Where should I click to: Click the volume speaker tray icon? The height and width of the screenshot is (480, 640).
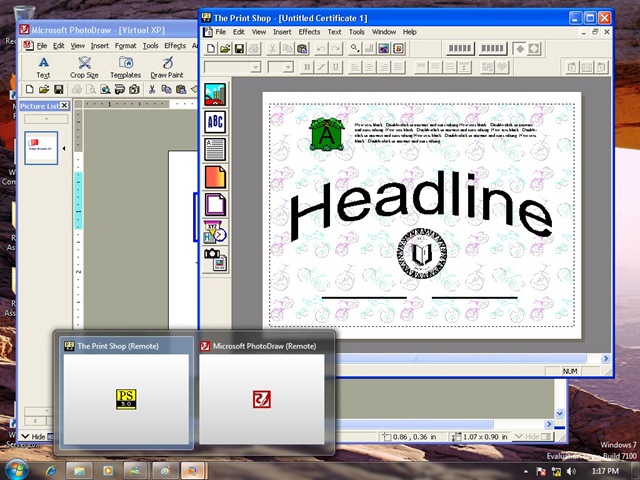coord(571,471)
